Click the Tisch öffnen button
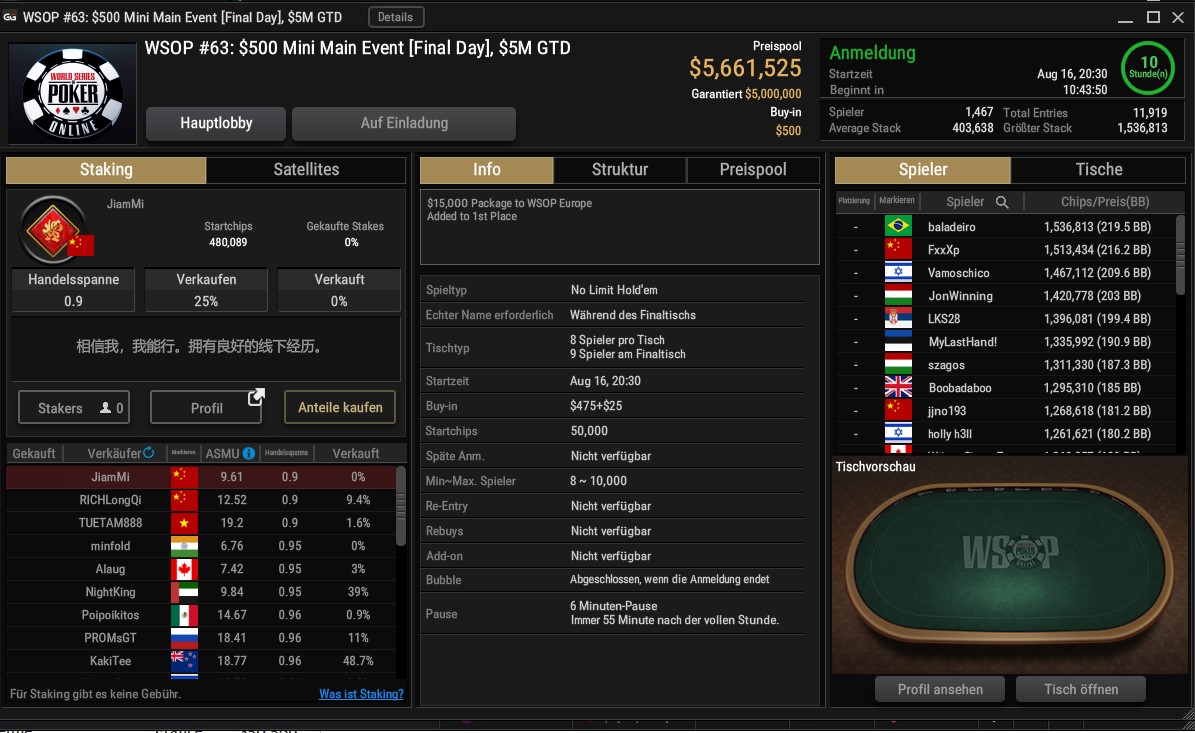This screenshot has height=733, width=1195. click(x=1081, y=690)
